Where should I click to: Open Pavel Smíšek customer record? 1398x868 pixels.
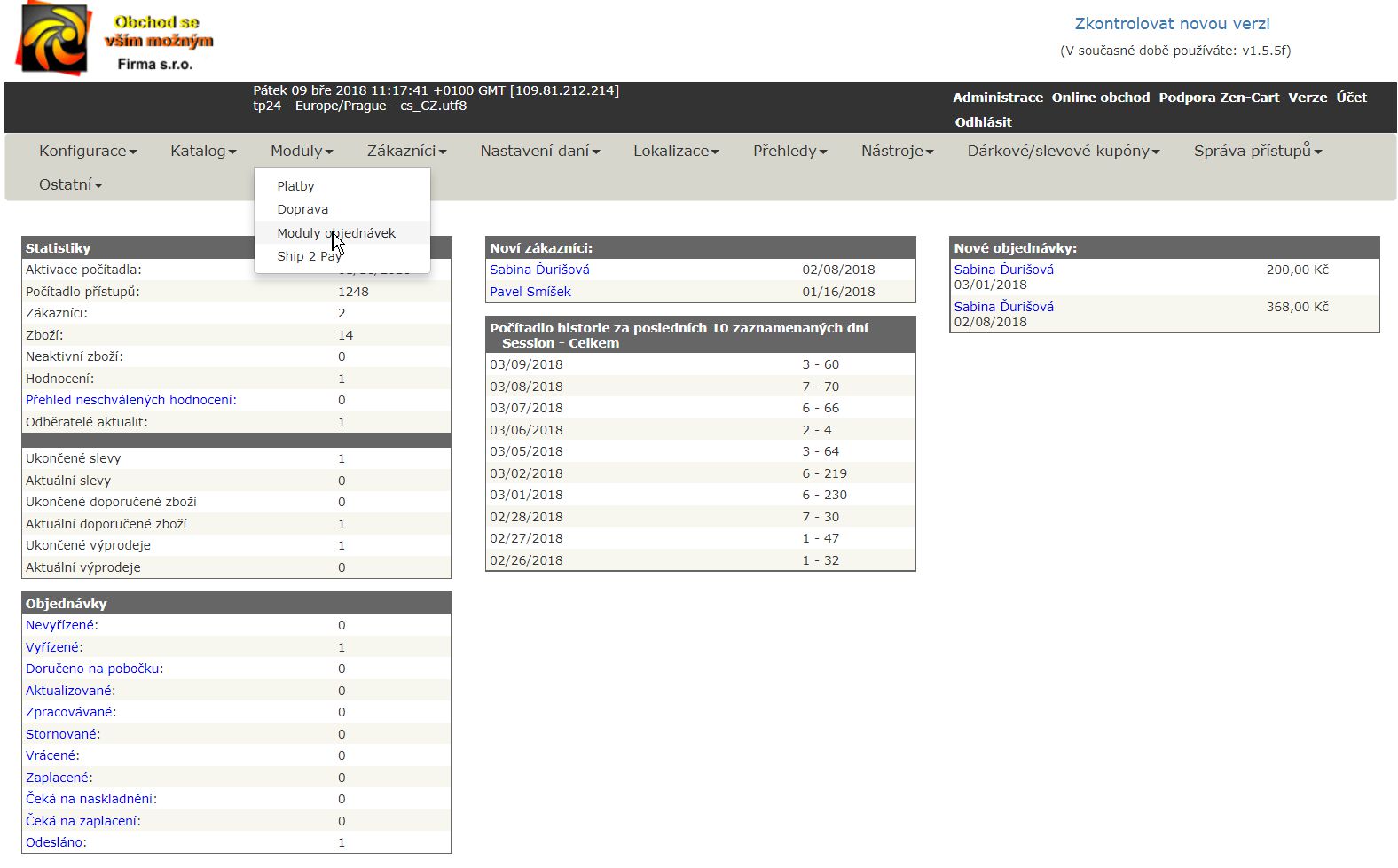530,292
